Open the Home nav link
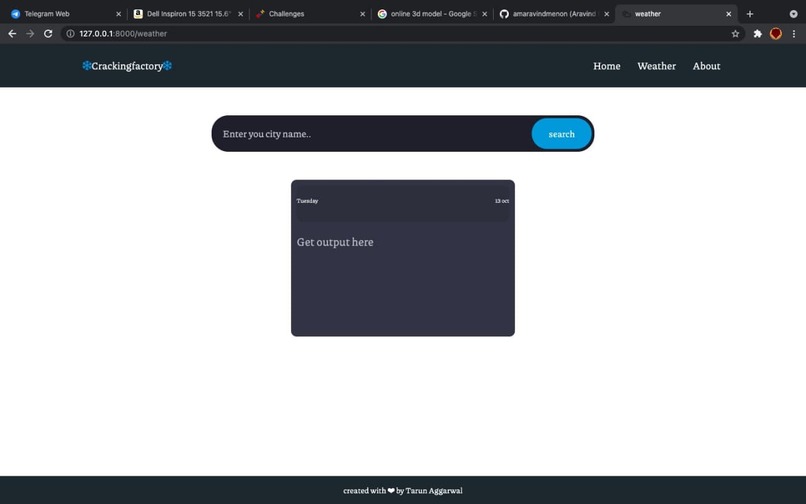 pos(607,66)
